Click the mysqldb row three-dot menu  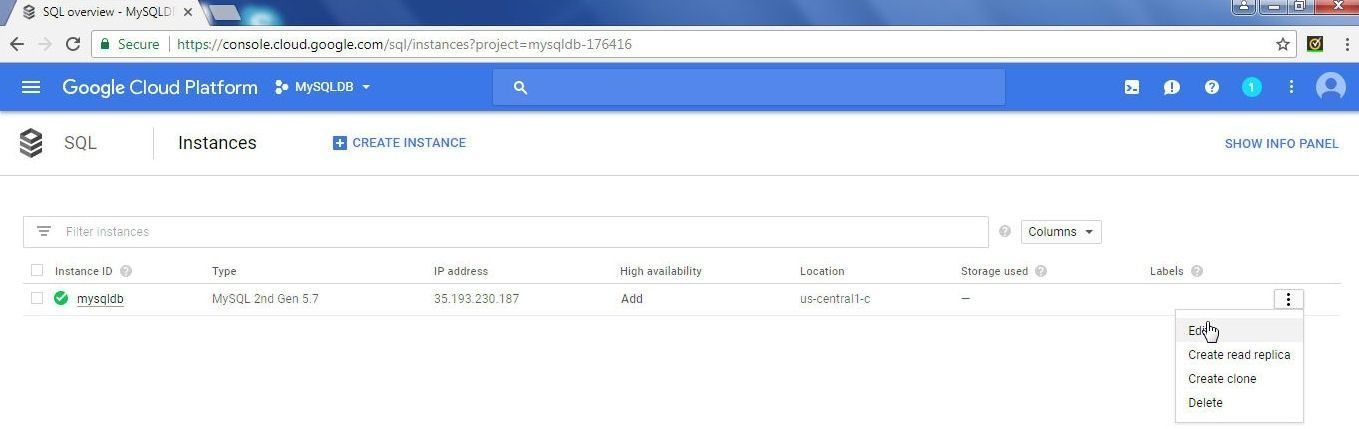click(x=1288, y=299)
